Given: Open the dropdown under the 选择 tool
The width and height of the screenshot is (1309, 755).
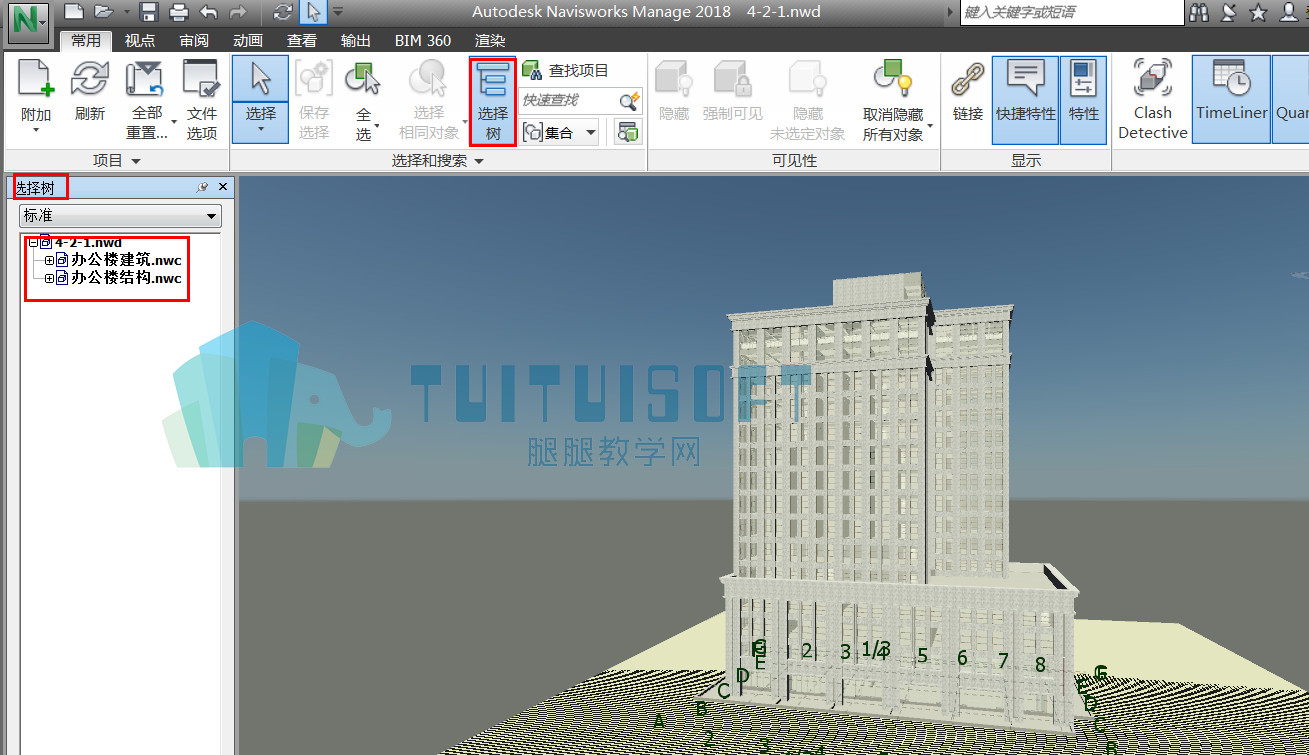Looking at the screenshot, I should [261, 130].
